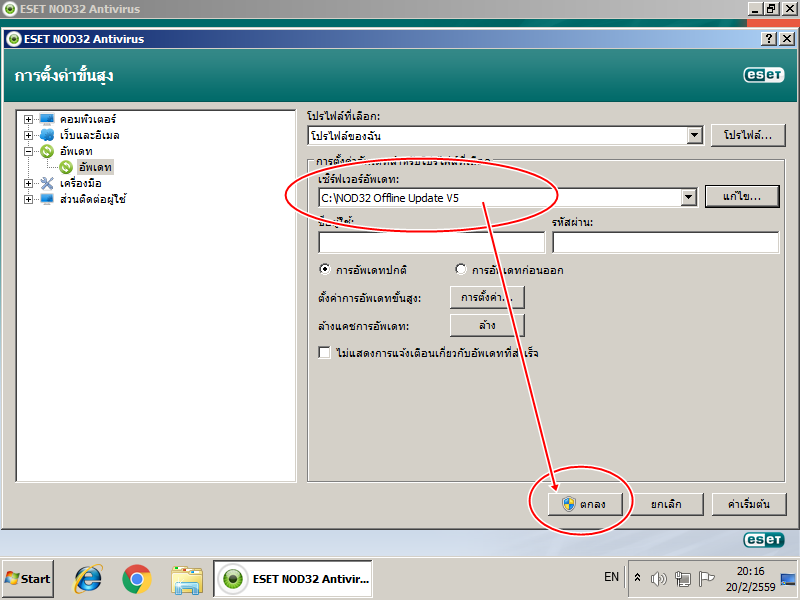Click the volume speaker icon in the tray
Screen dimensions: 800x600
[659, 579]
